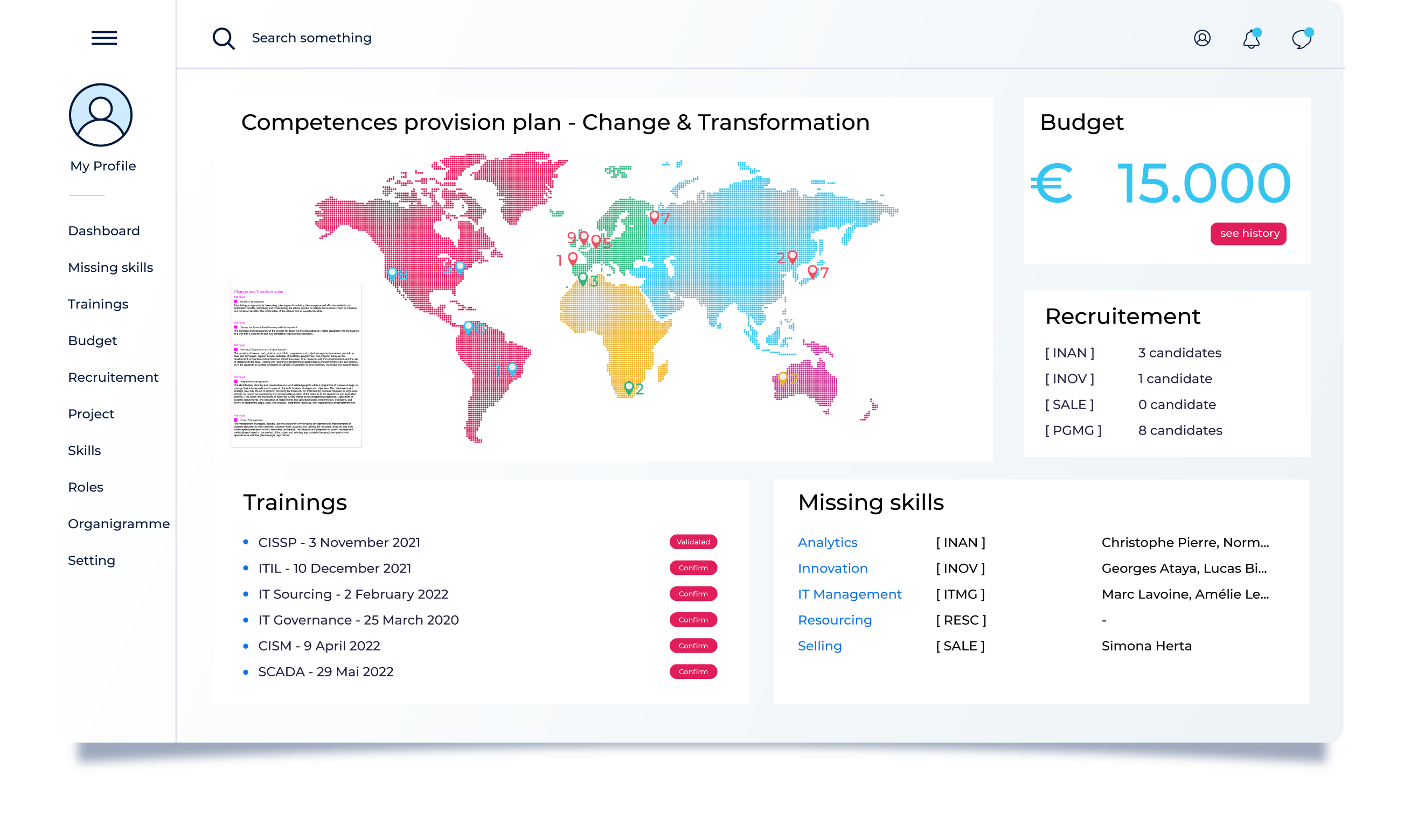Click the Validated badge for CISSP
1404x840 pixels.
click(x=693, y=542)
